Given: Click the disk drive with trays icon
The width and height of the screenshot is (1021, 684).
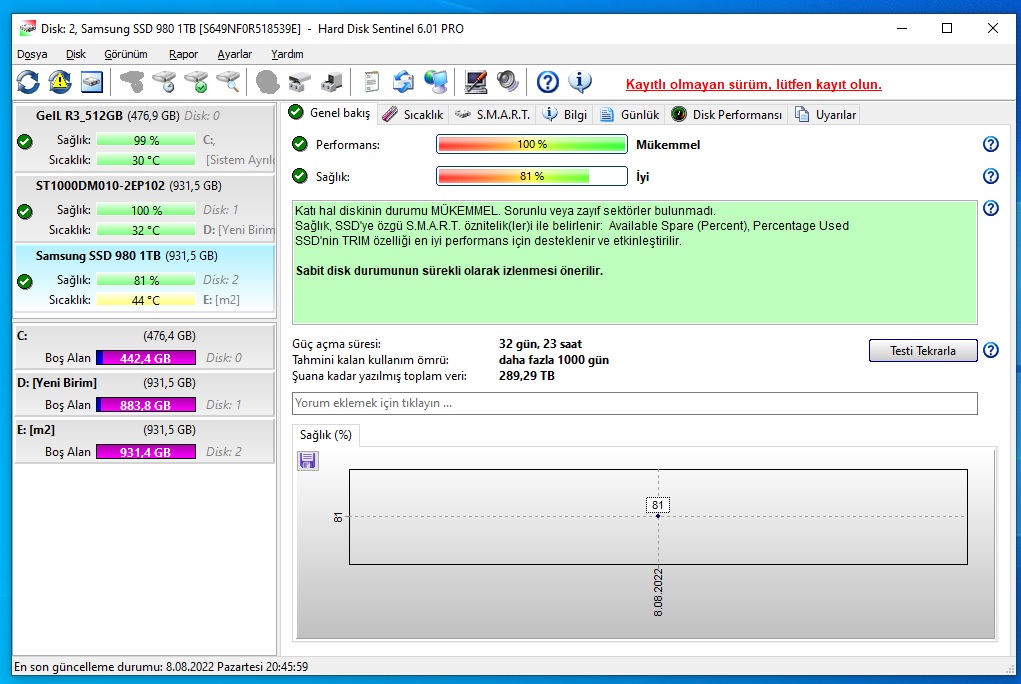Looking at the screenshot, I should point(299,82).
